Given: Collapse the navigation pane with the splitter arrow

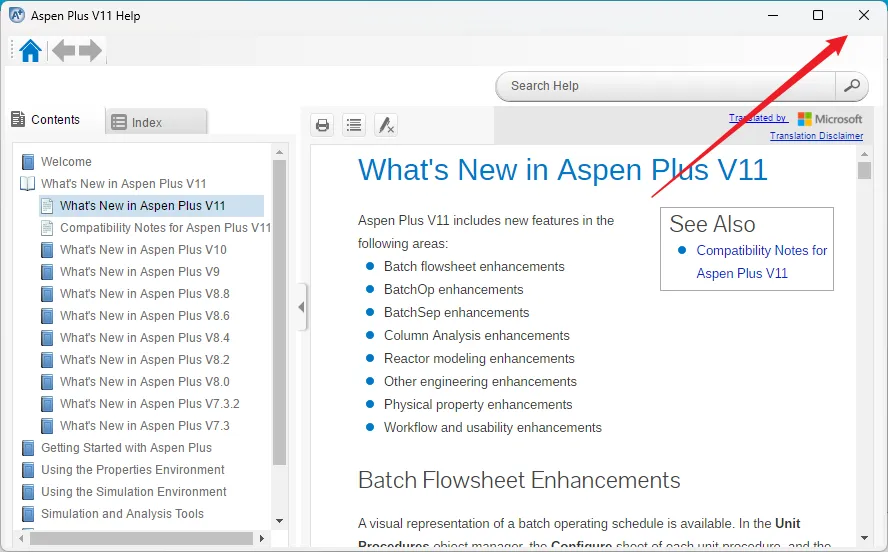Looking at the screenshot, I should coord(302,307).
